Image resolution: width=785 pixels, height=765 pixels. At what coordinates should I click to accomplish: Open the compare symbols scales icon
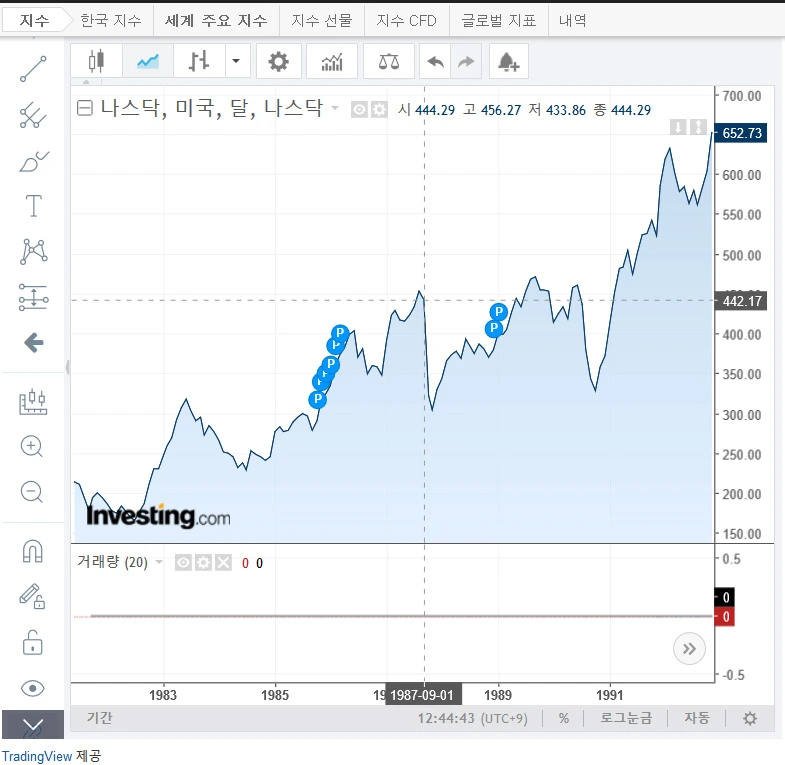388,61
